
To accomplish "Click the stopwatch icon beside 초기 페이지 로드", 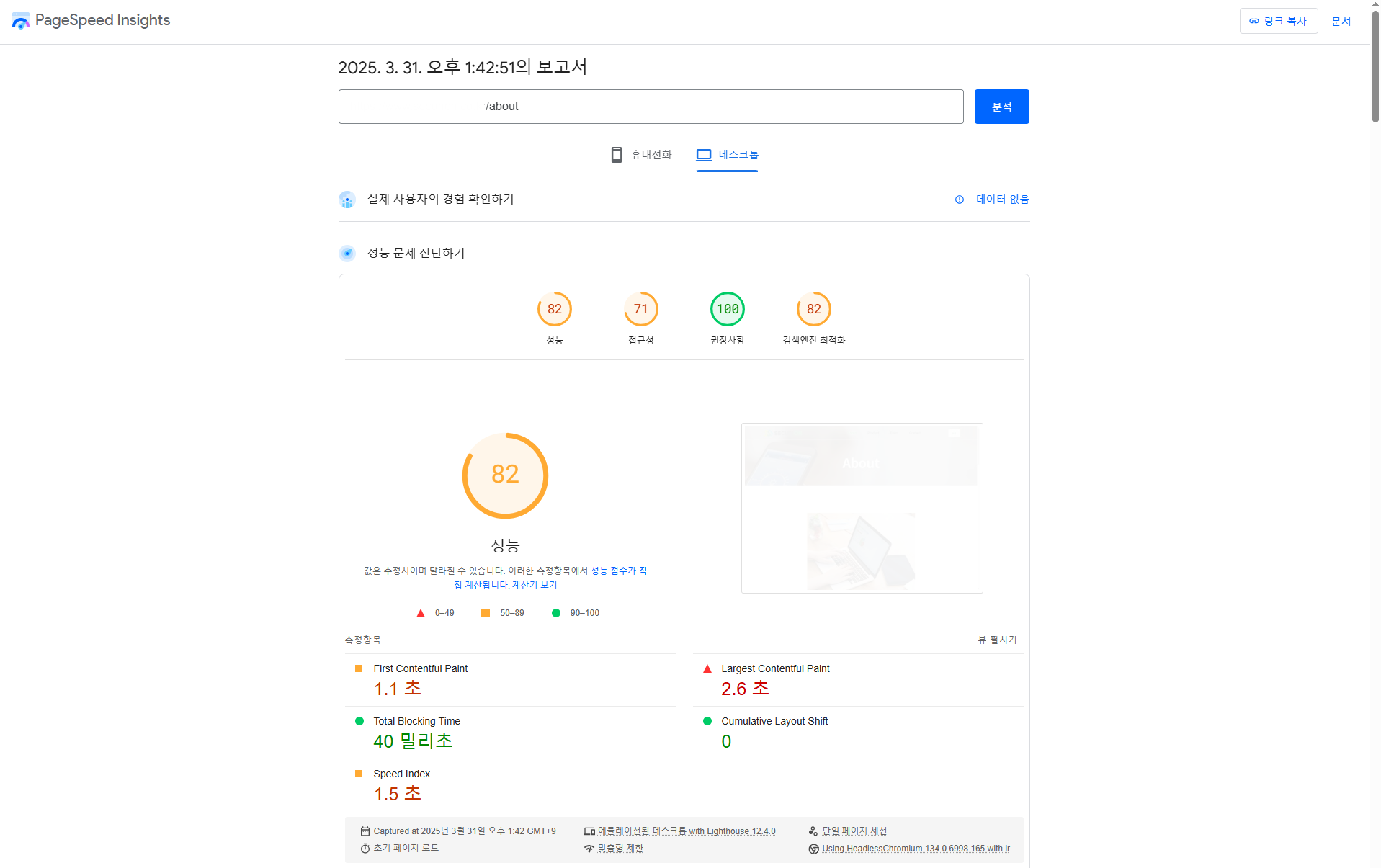I will point(365,849).
